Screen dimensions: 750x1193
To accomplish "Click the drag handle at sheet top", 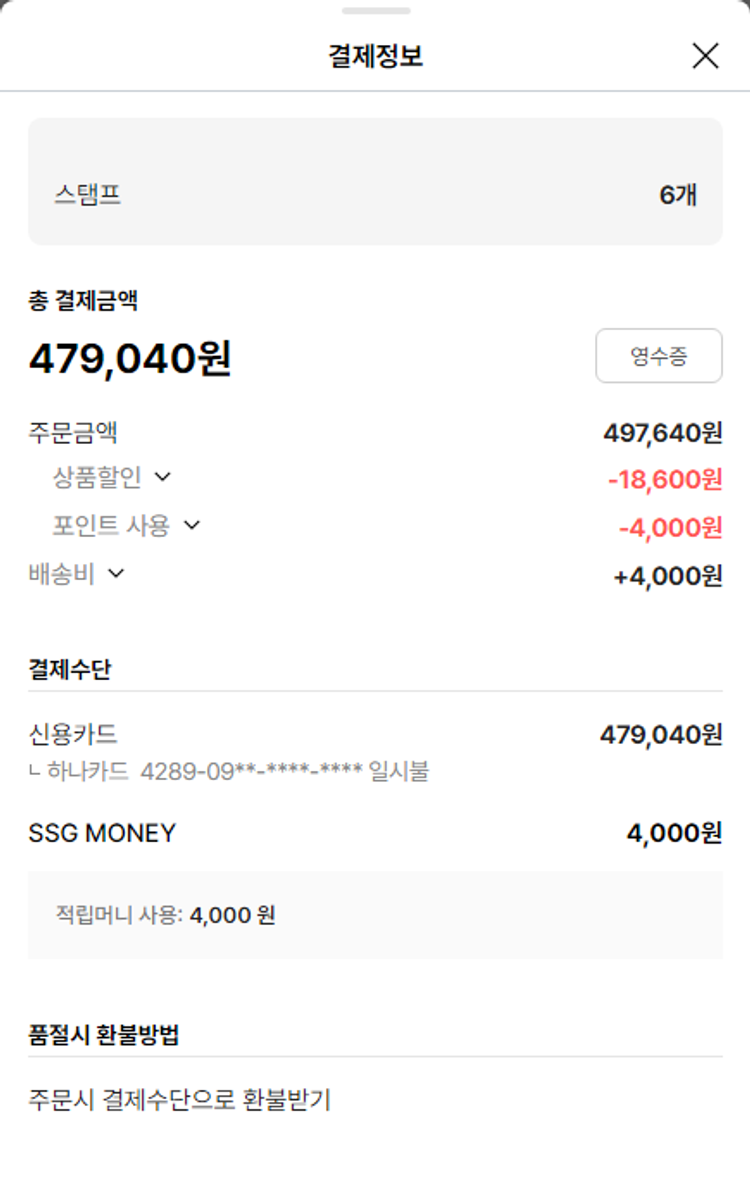I will coord(375,11).
